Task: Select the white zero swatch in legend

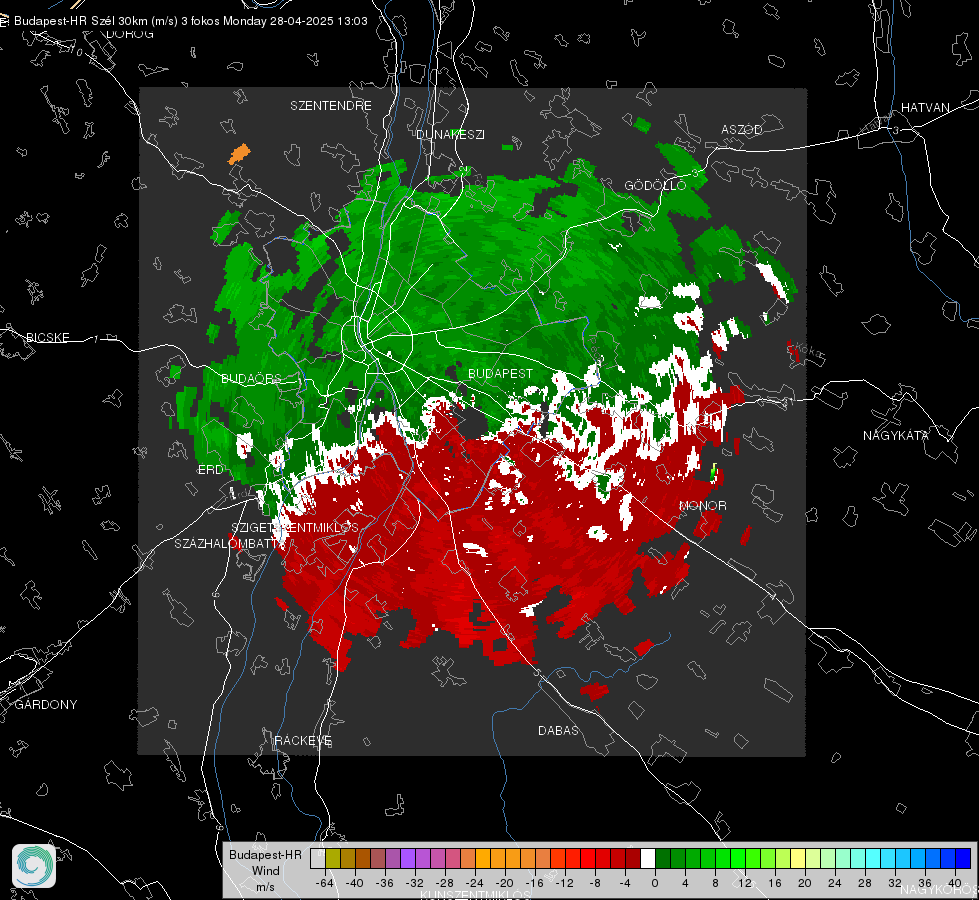Action: click(x=648, y=858)
